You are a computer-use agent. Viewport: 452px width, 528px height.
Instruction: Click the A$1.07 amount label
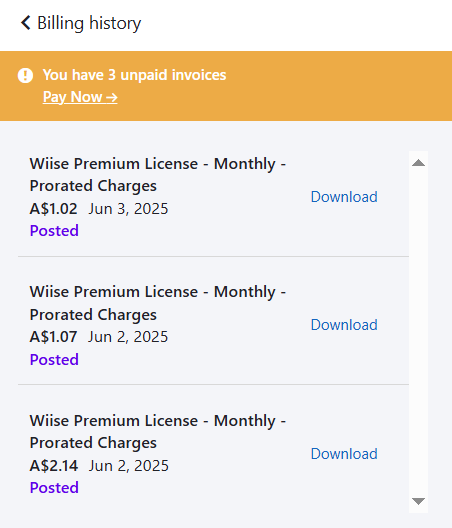coord(54,337)
